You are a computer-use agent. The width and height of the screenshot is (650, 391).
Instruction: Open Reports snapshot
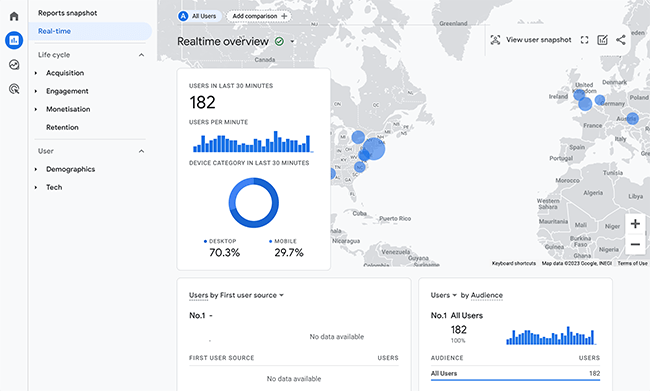(x=68, y=13)
